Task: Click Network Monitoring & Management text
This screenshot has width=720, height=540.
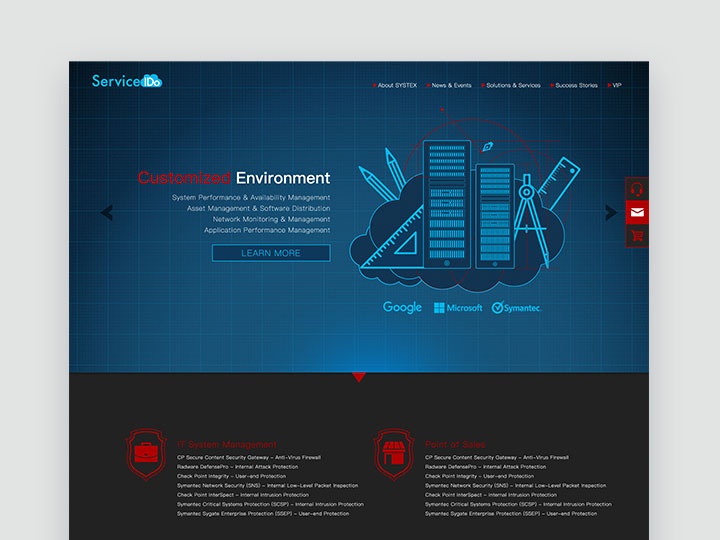Action: tap(271, 219)
